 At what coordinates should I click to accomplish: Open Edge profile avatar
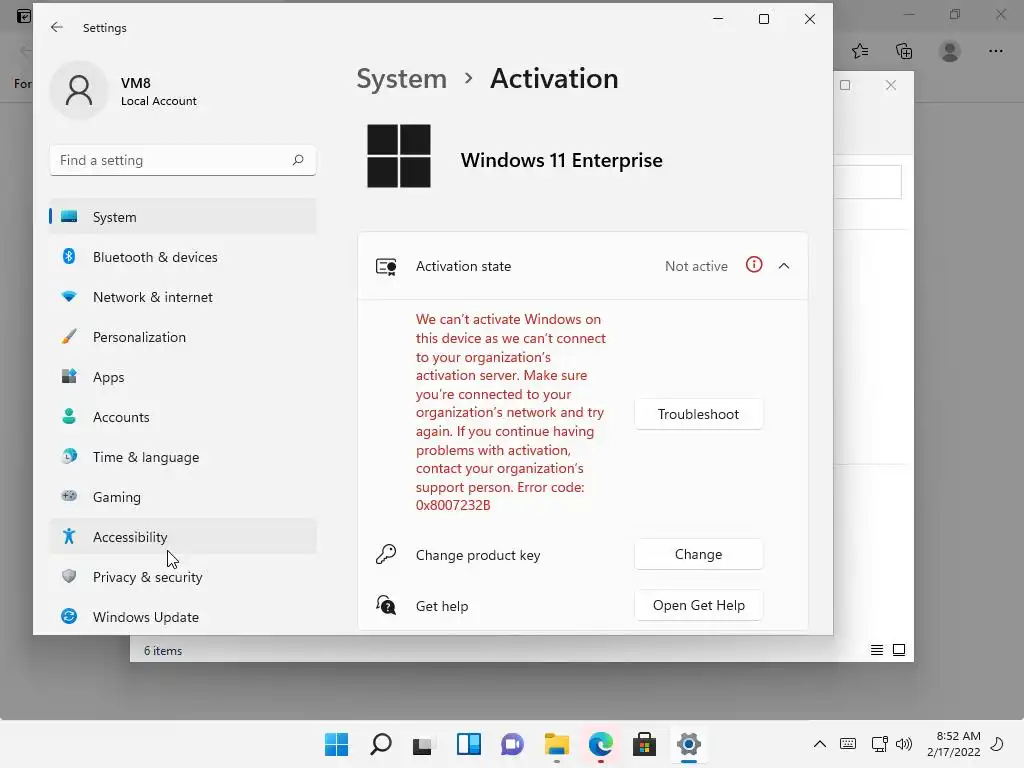tap(950, 51)
